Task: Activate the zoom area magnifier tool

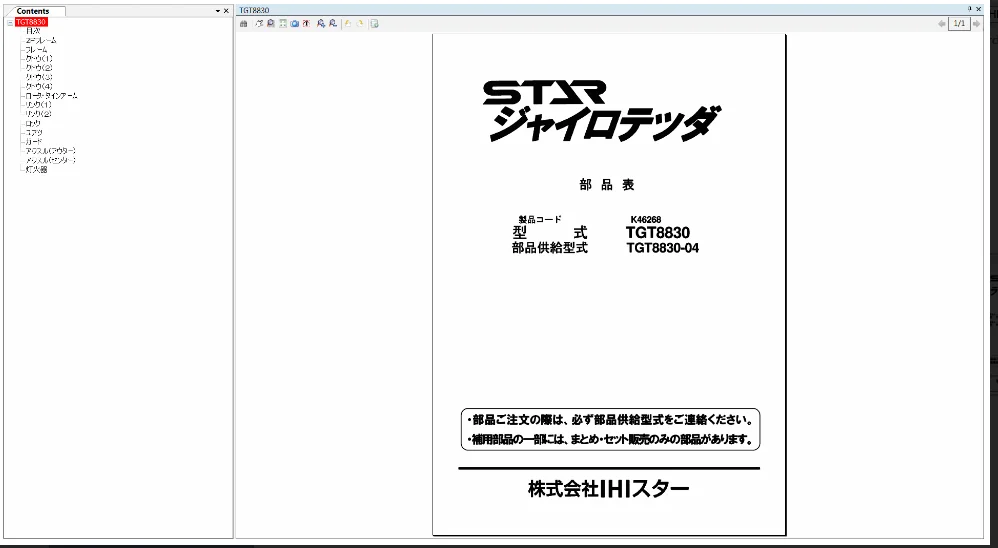Action: [x=271, y=24]
